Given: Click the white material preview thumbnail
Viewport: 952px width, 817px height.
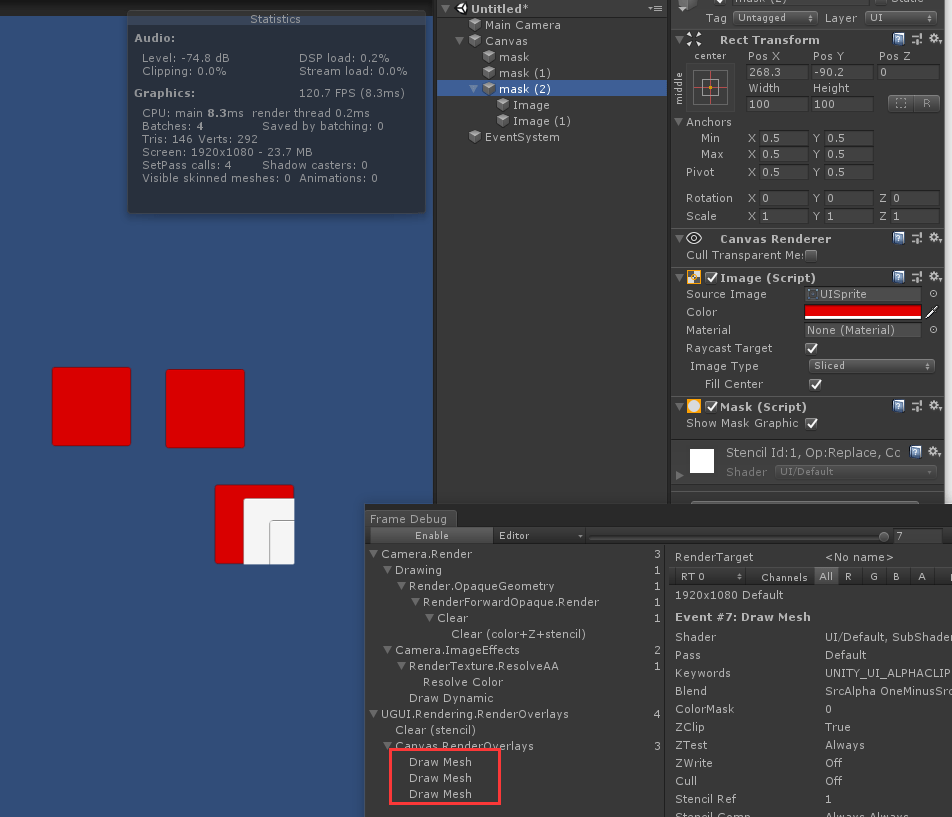Looking at the screenshot, I should click(702, 461).
